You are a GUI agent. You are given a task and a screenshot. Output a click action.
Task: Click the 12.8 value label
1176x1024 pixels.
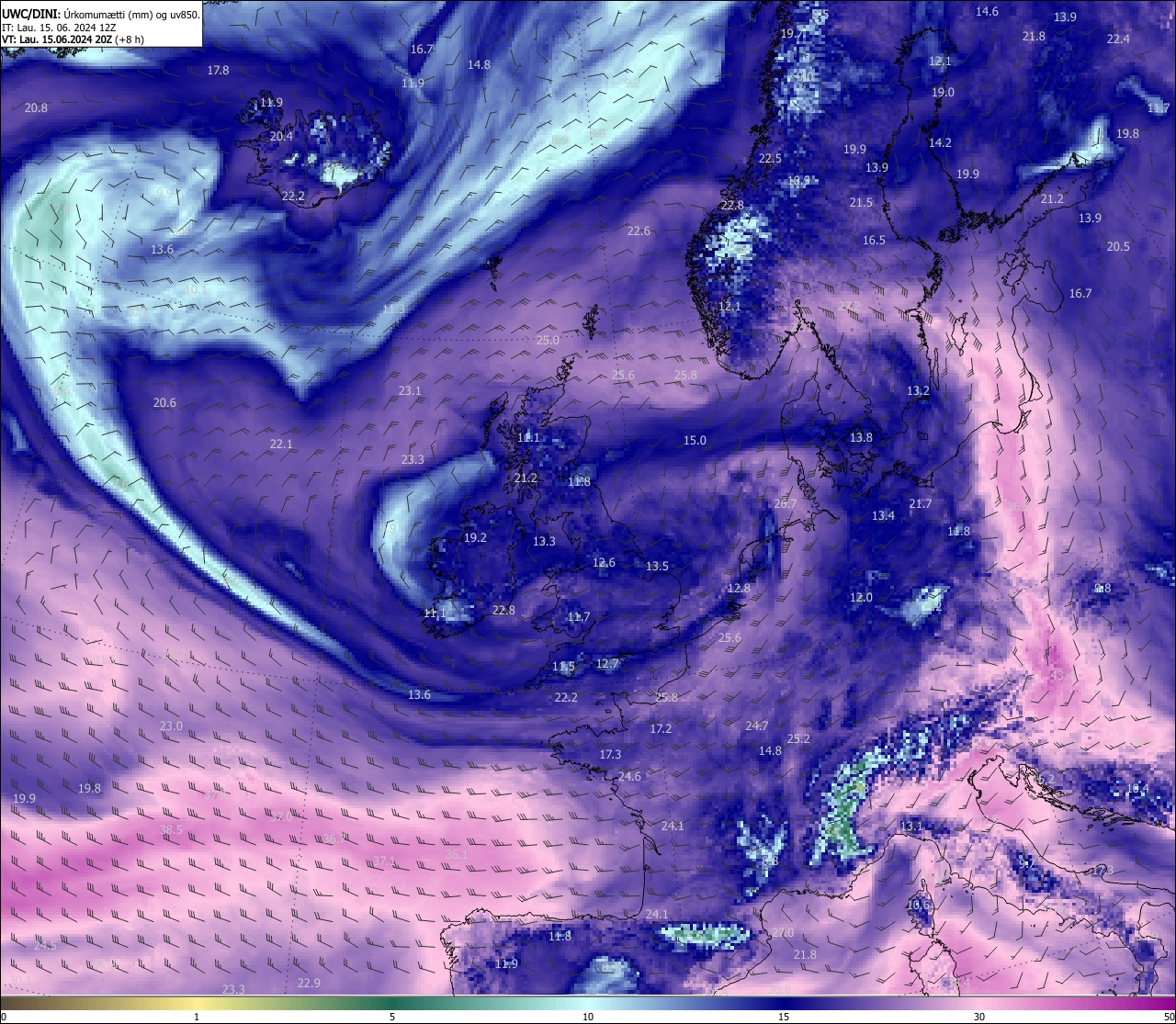[x=739, y=589]
